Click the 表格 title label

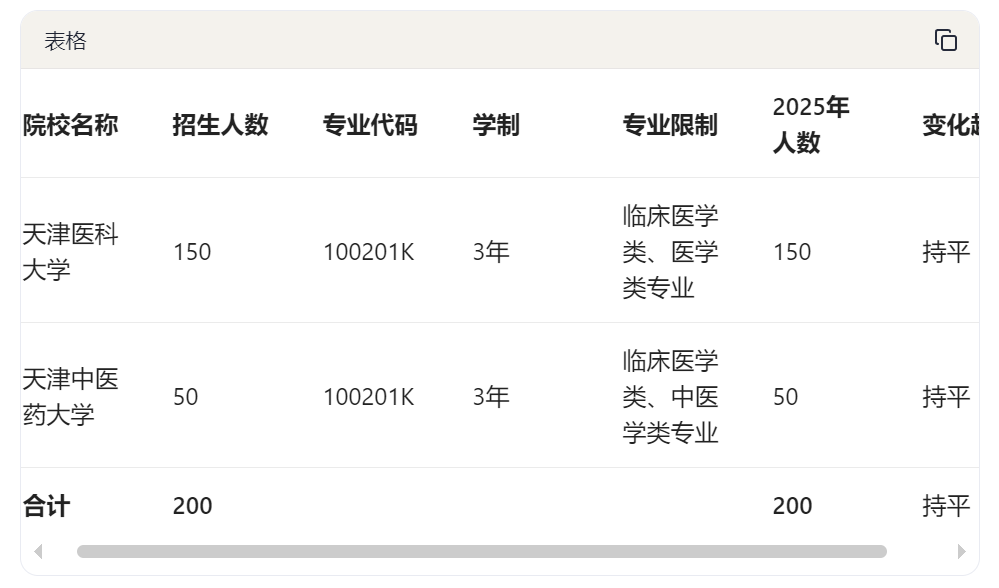(x=65, y=41)
